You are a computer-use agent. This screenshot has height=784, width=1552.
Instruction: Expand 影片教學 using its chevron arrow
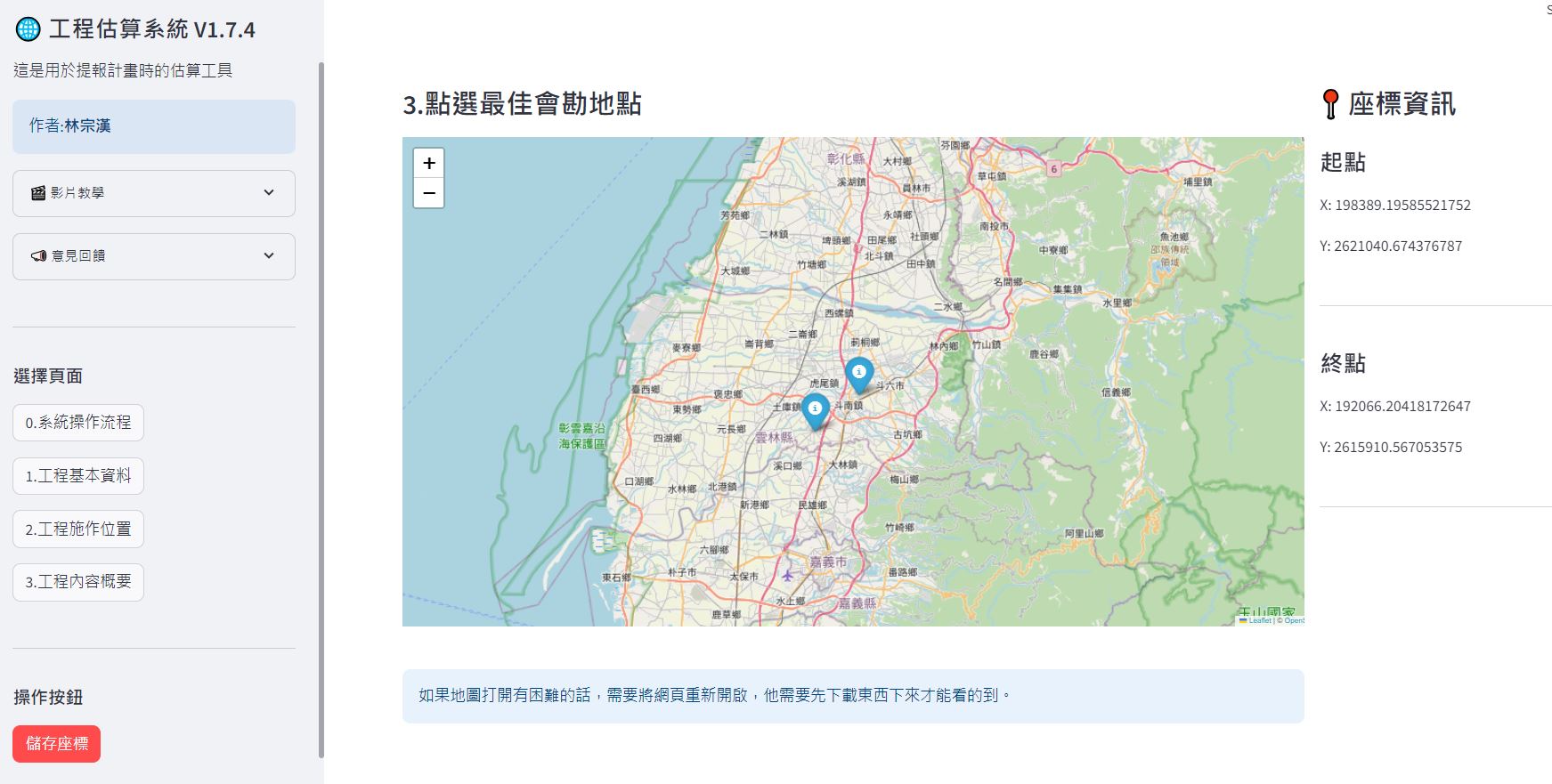tap(269, 193)
